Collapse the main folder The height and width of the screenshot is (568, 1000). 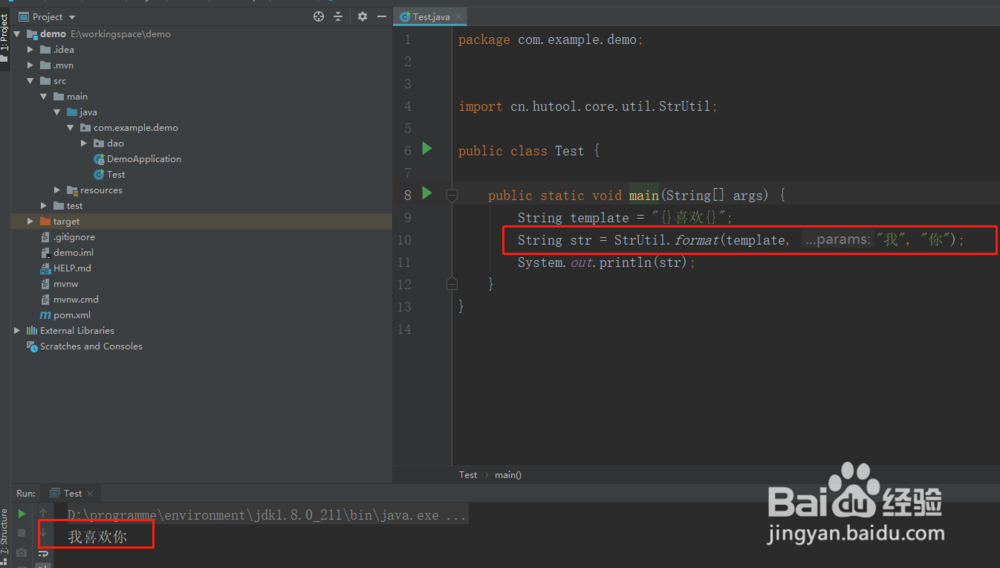click(x=43, y=96)
